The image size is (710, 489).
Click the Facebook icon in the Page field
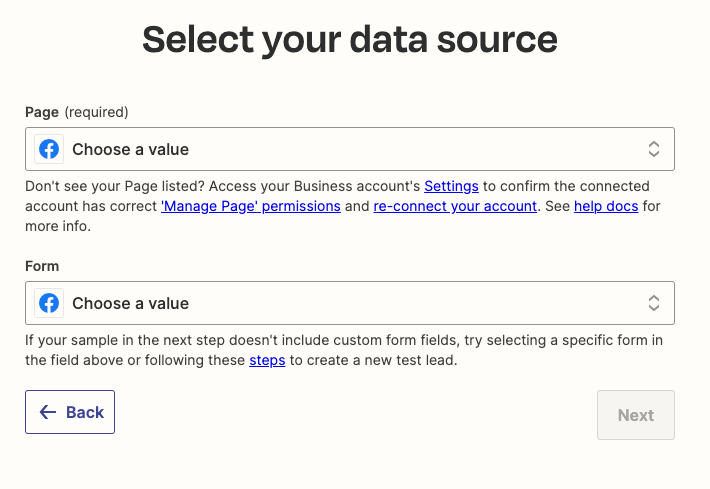point(49,149)
